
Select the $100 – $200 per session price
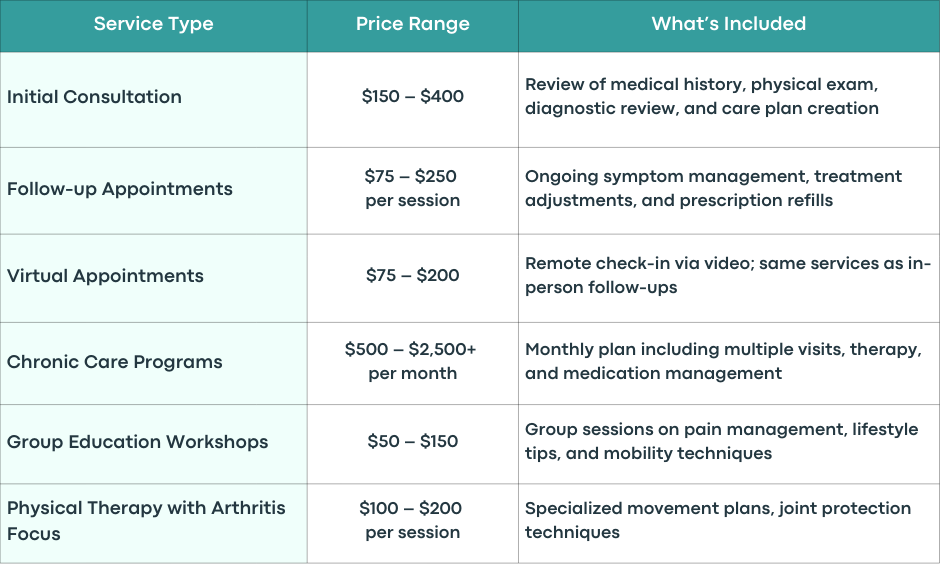pos(411,520)
